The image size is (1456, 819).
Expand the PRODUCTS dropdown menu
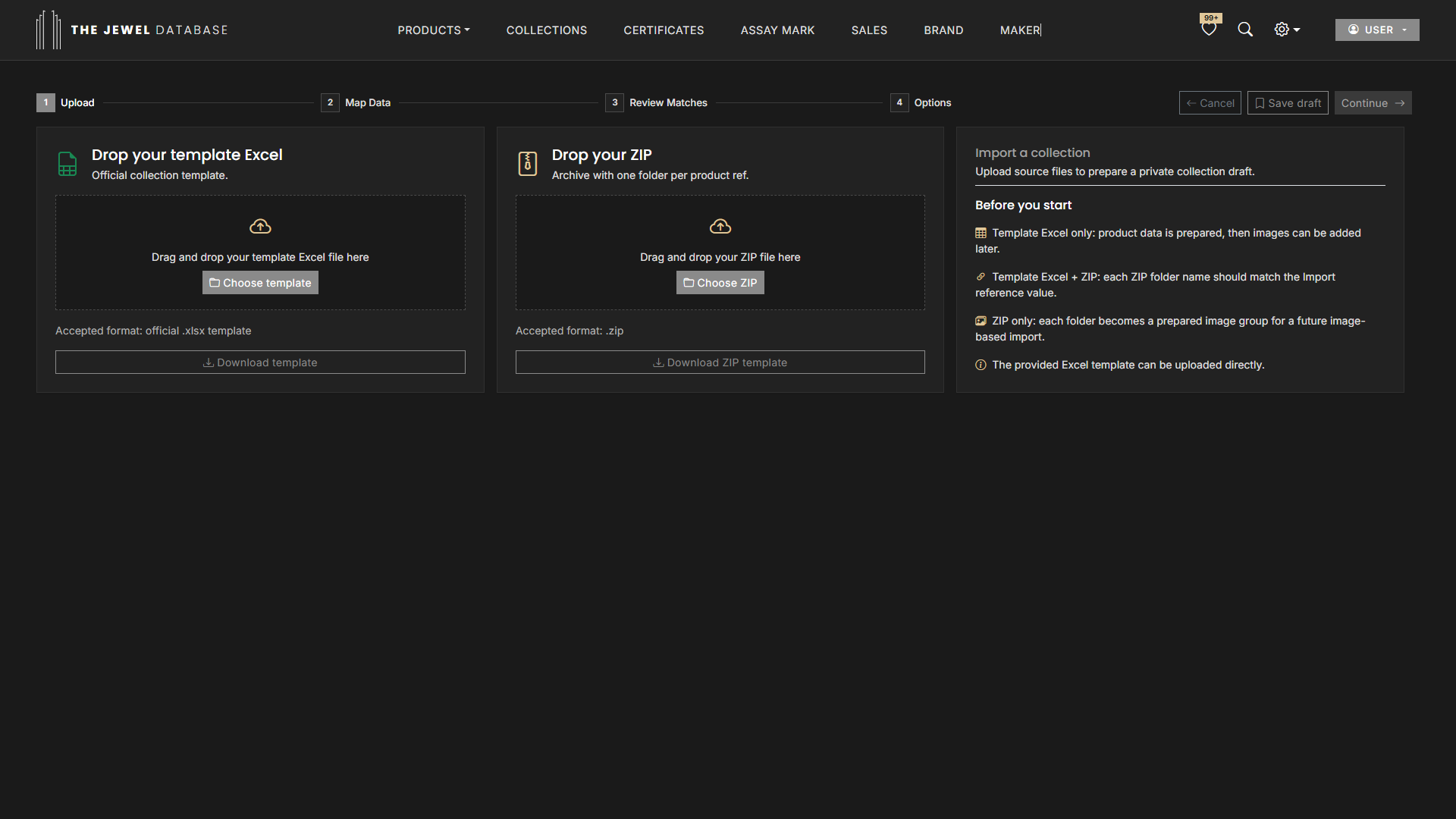click(434, 30)
